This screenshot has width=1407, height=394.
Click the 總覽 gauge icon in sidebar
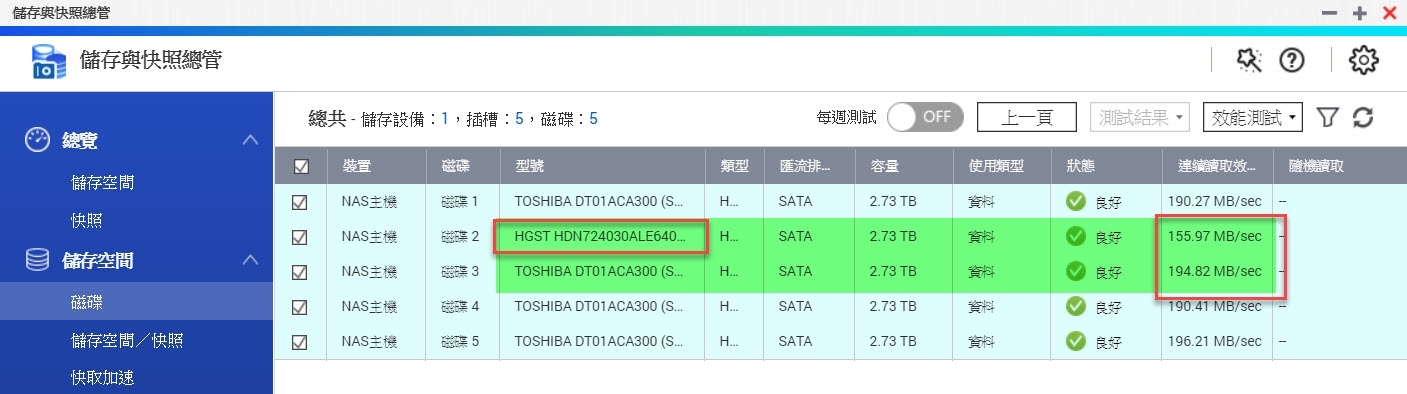pyautogui.click(x=38, y=140)
